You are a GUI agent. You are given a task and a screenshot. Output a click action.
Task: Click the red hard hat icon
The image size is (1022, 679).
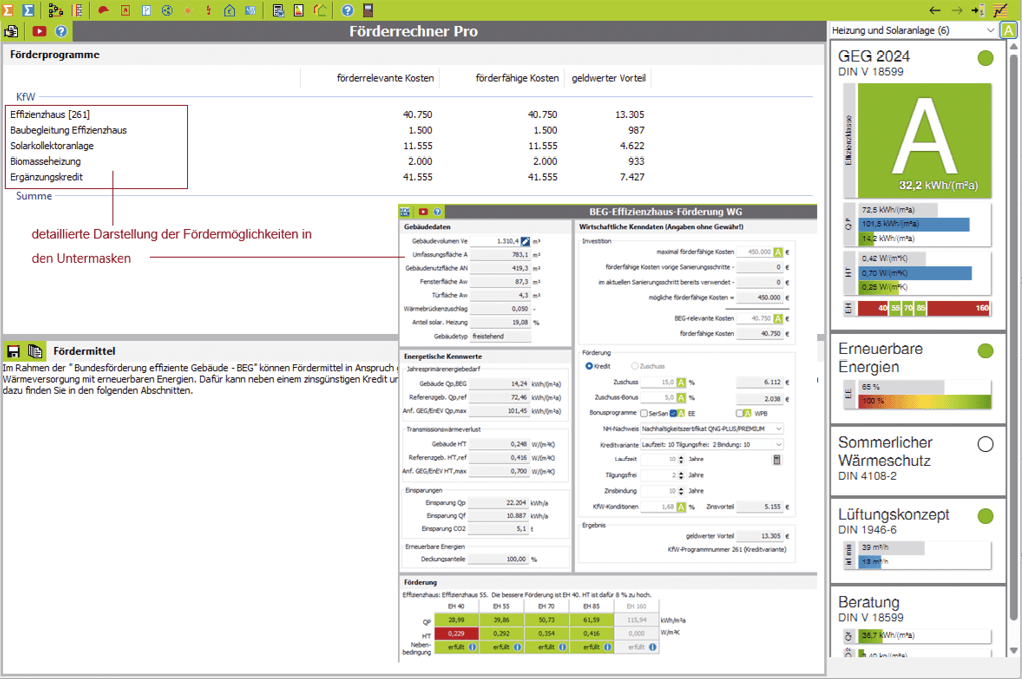103,10
